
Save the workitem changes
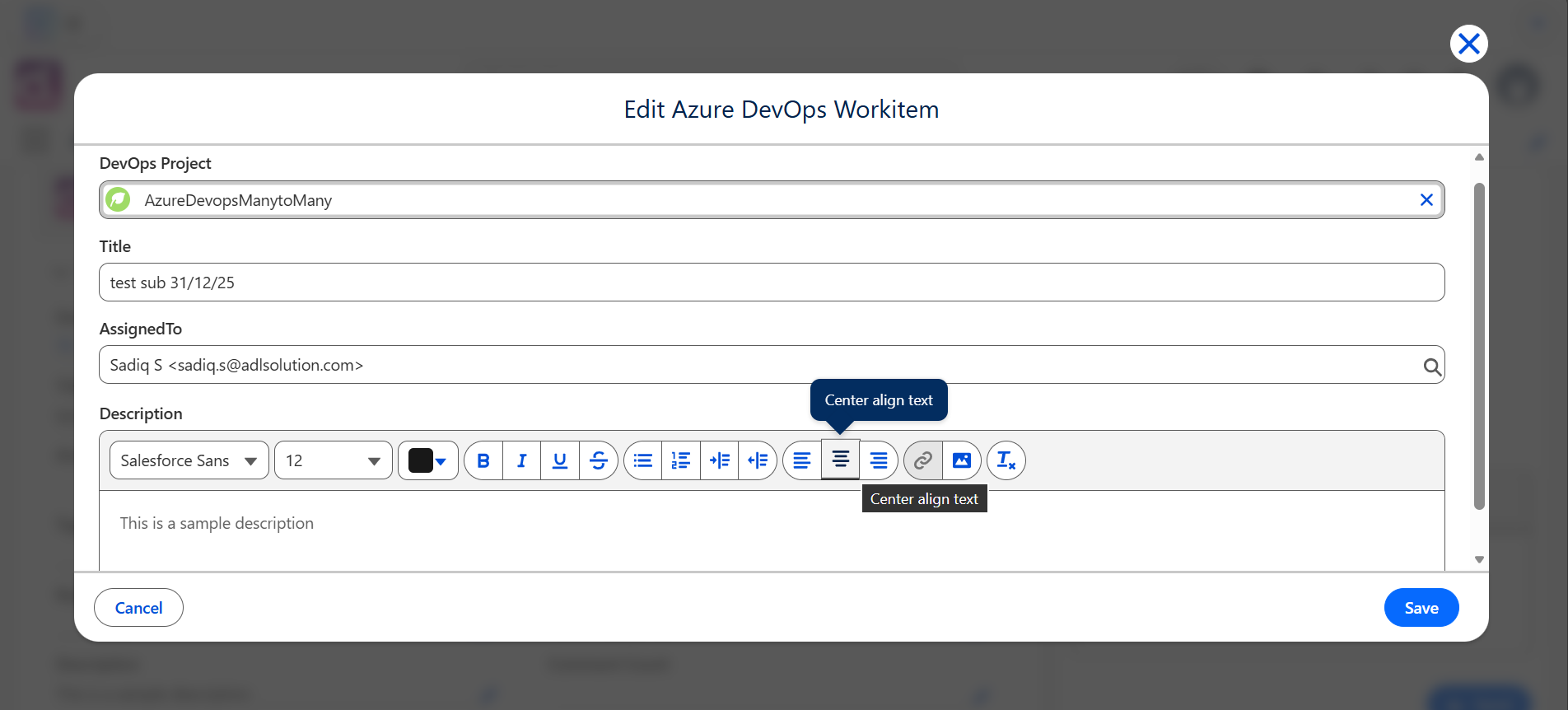click(1421, 608)
